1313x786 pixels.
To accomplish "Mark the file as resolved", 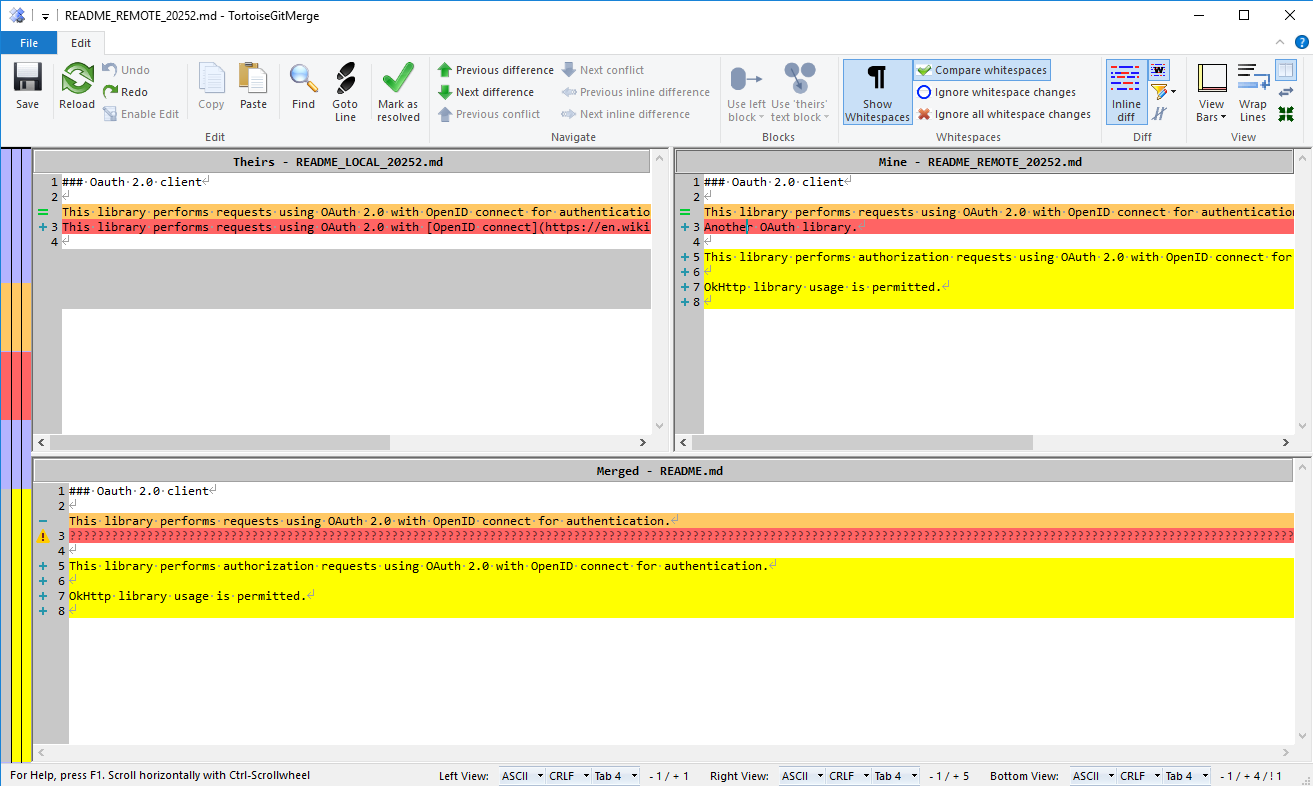I will tap(398, 92).
